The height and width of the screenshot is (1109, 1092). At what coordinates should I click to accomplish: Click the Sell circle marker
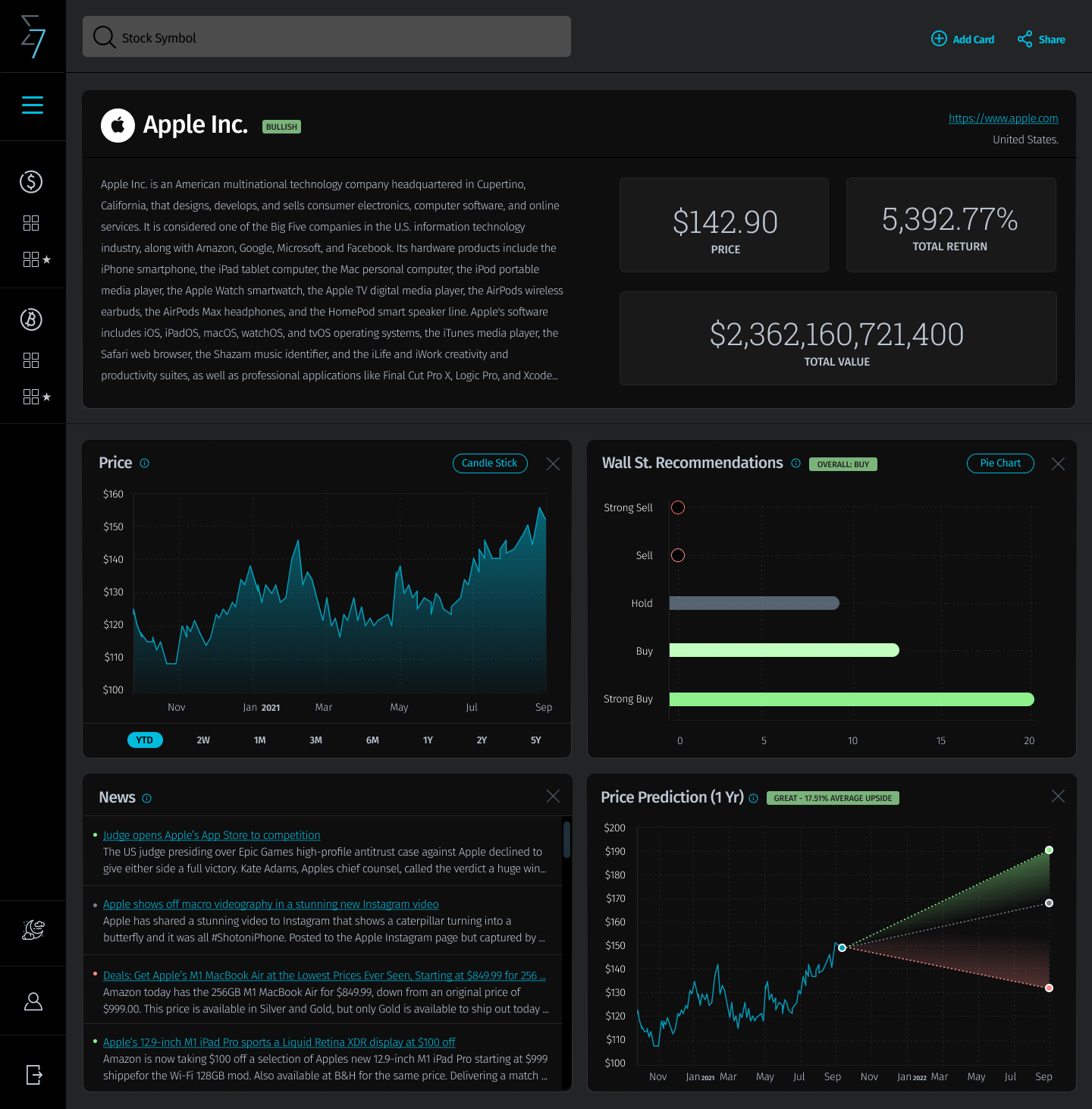[x=678, y=555]
